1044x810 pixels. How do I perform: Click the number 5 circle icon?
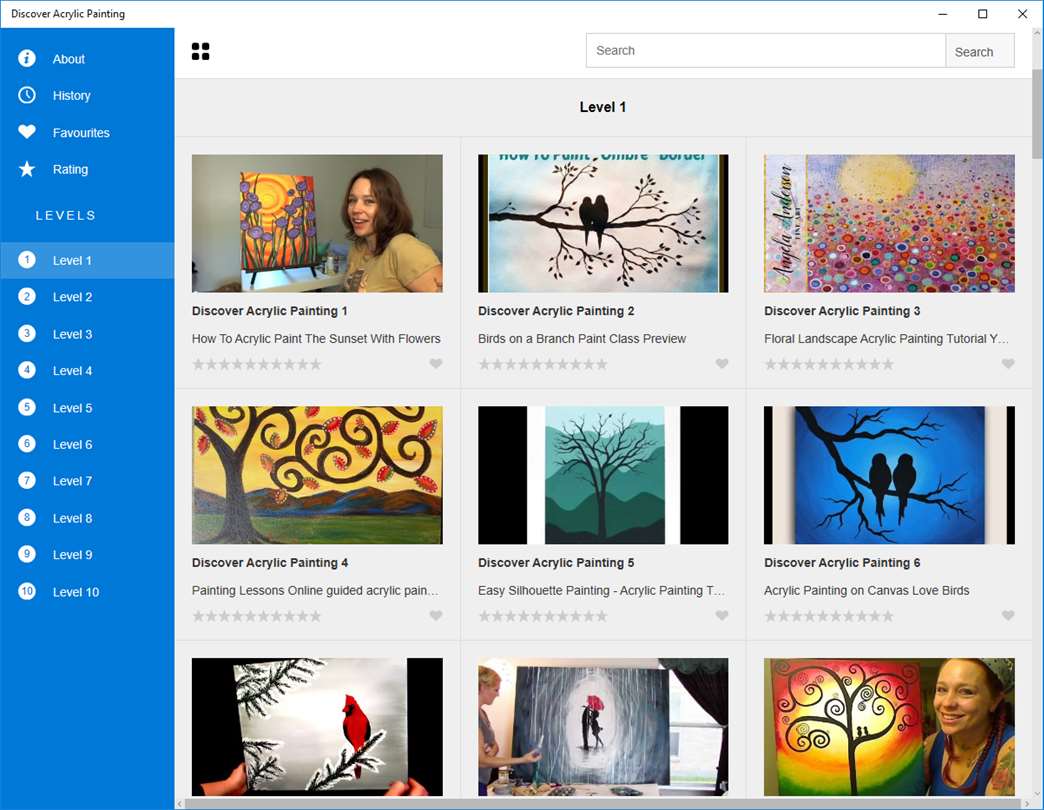point(27,407)
